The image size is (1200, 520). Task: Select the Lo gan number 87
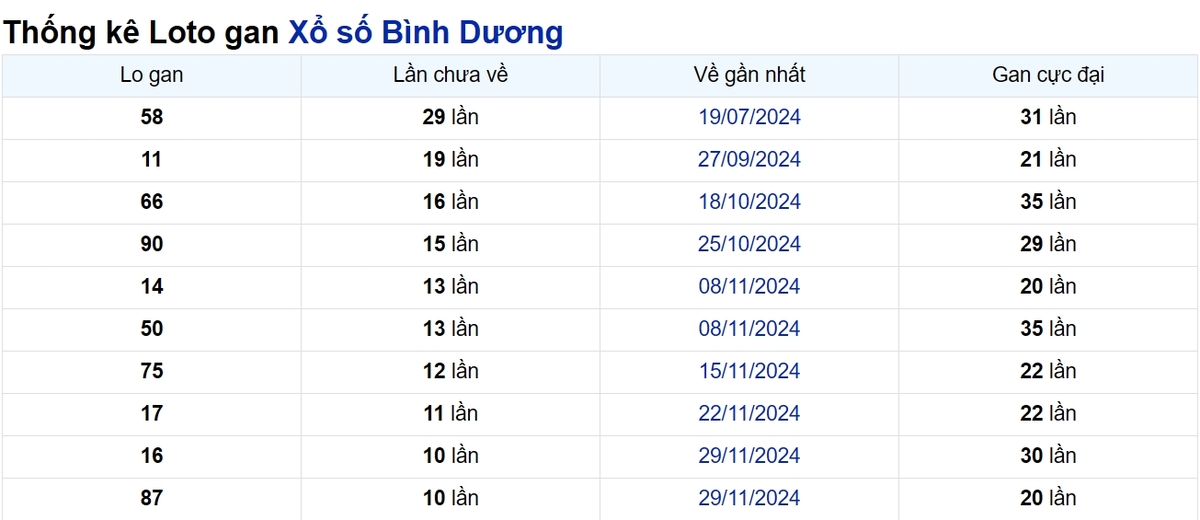tap(151, 498)
